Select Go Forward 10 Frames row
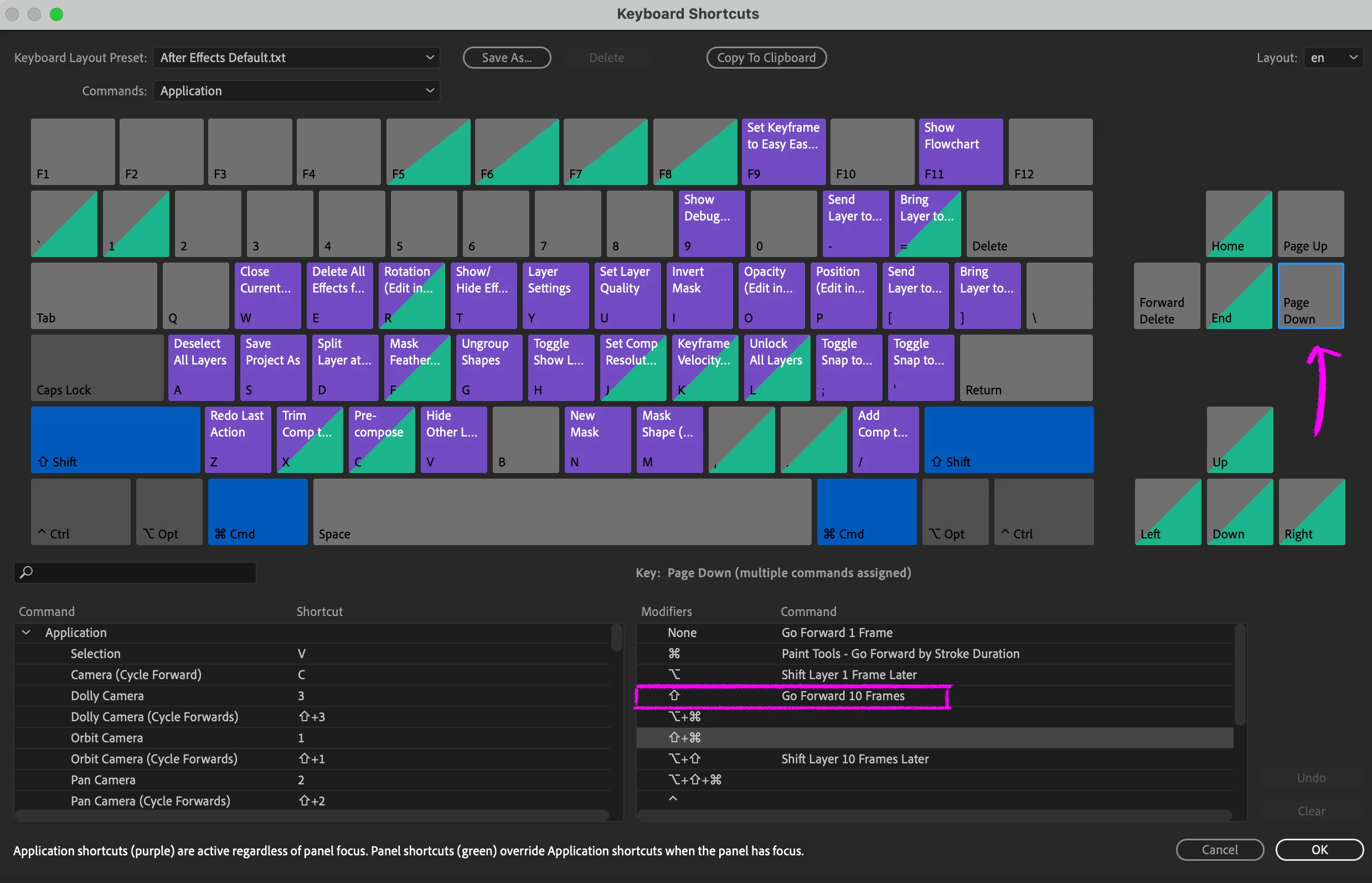1372x883 pixels. click(843, 696)
